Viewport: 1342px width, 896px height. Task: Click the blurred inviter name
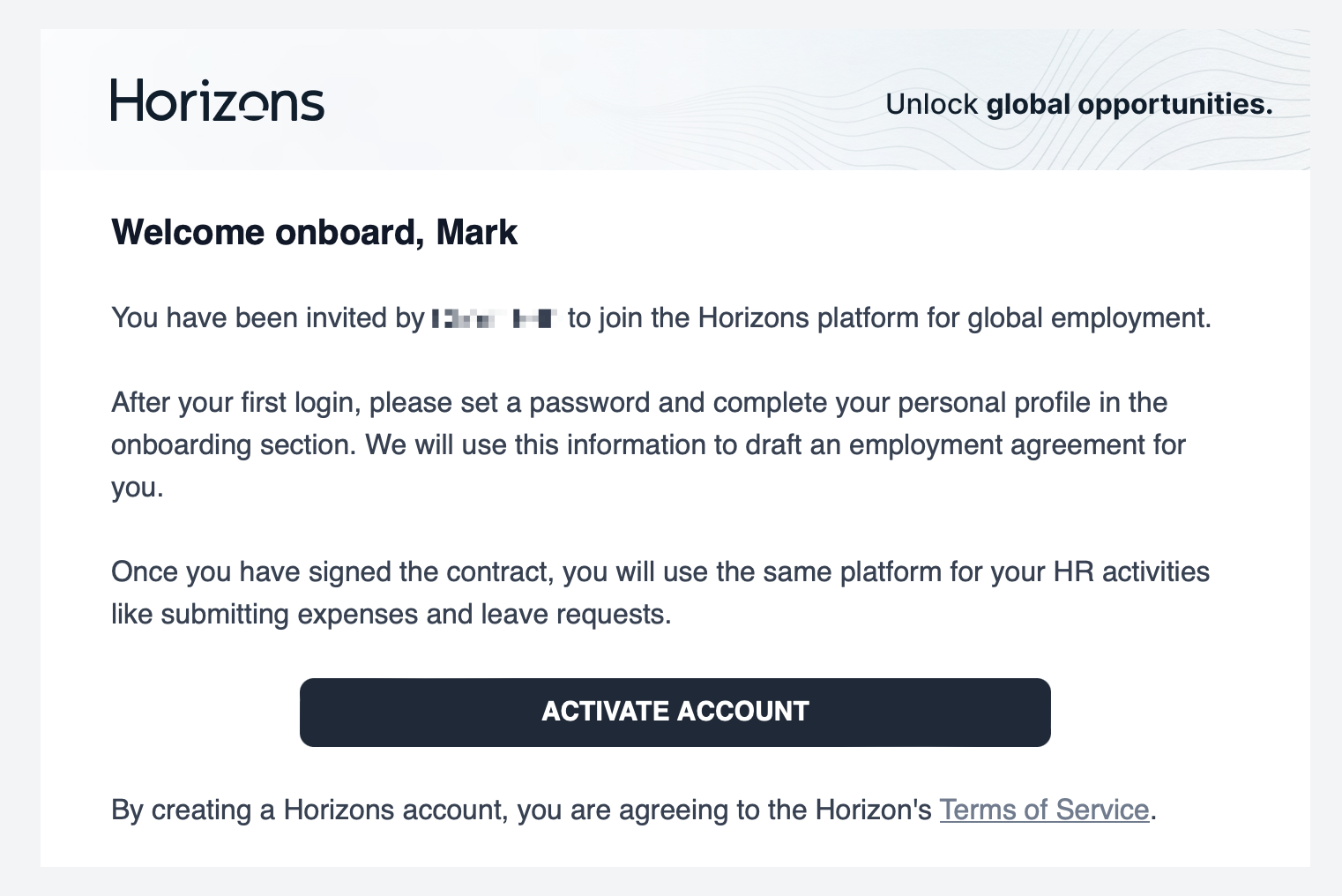point(494,318)
